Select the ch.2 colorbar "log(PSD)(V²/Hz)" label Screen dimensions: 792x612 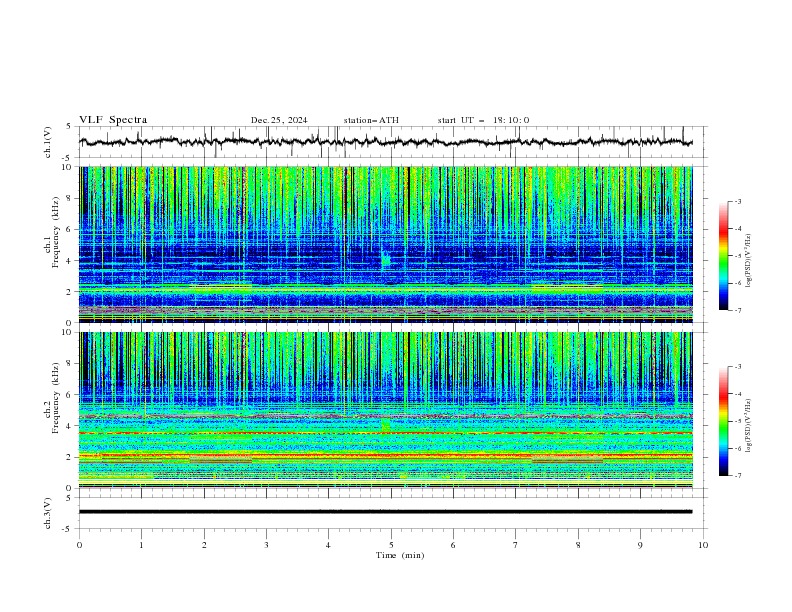[x=749, y=426]
